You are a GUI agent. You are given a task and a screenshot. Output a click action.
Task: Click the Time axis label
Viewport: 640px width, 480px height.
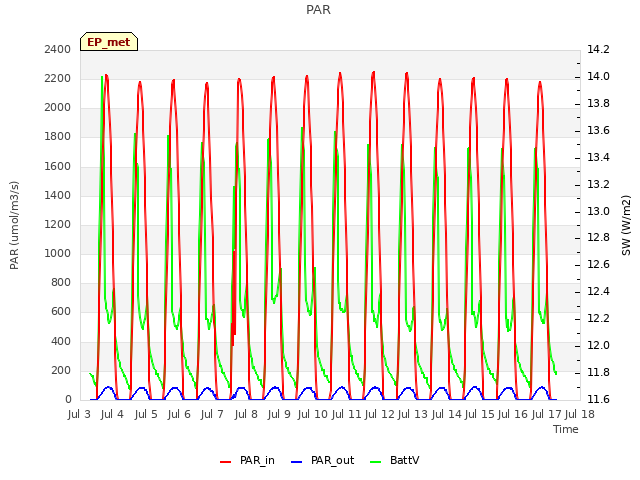point(566,429)
